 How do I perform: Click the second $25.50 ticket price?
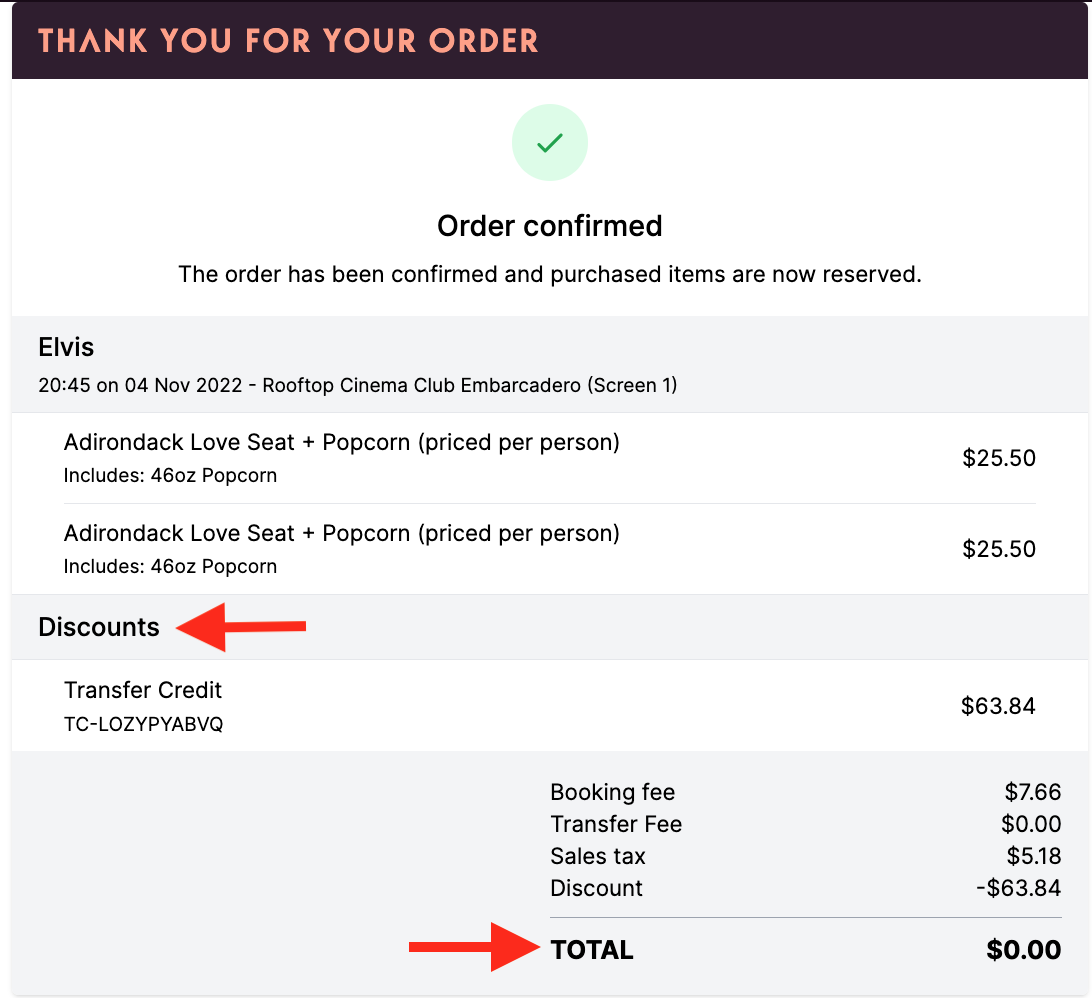click(x=999, y=549)
